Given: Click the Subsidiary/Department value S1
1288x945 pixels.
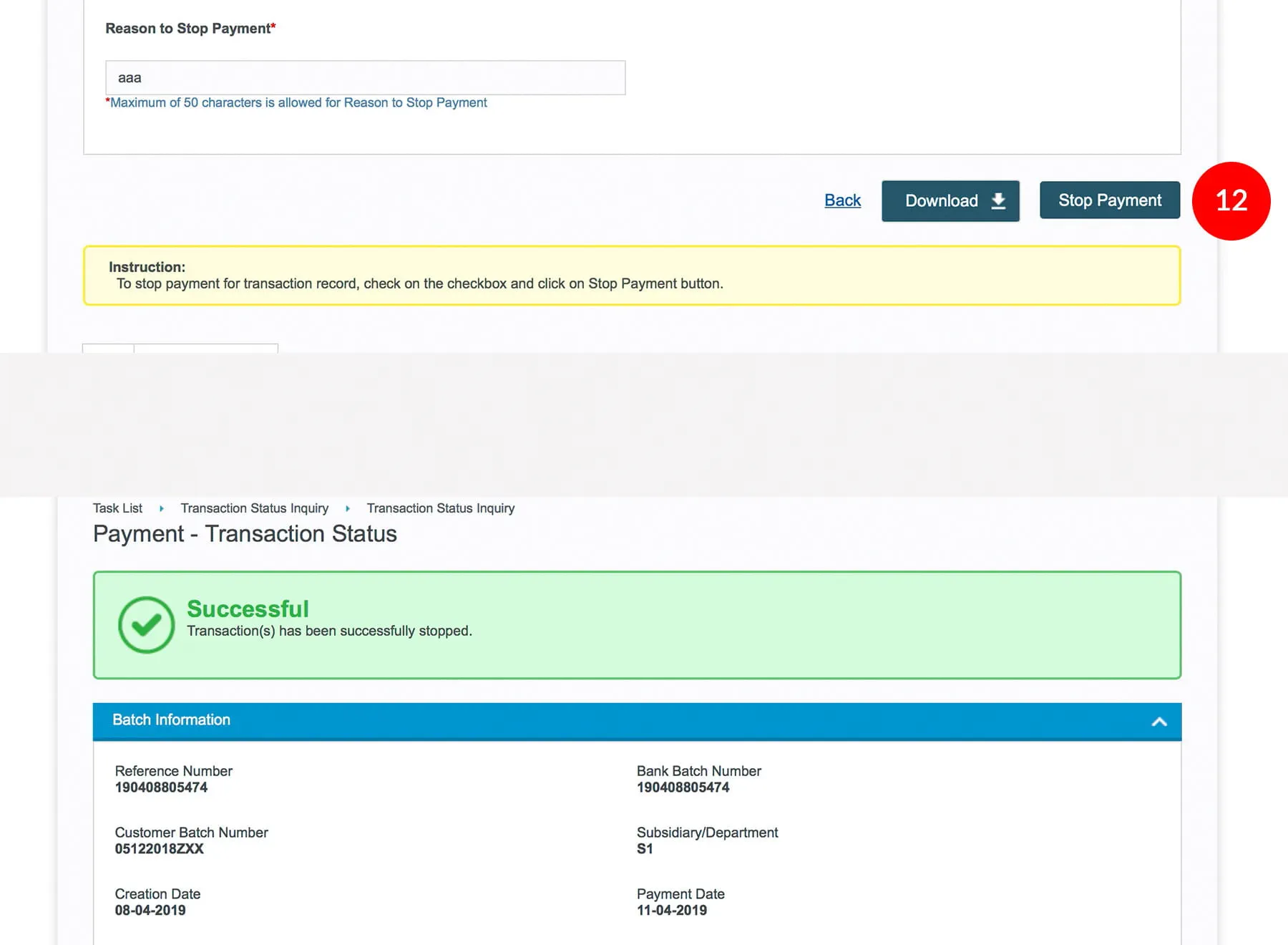Looking at the screenshot, I should click(645, 849).
